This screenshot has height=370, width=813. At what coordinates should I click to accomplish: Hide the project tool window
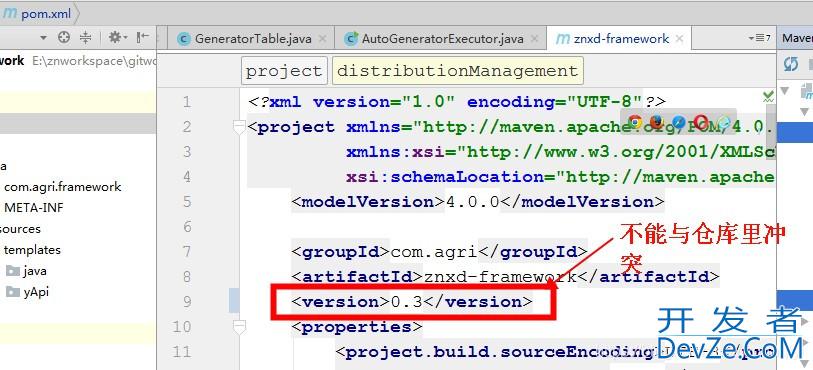[143, 37]
